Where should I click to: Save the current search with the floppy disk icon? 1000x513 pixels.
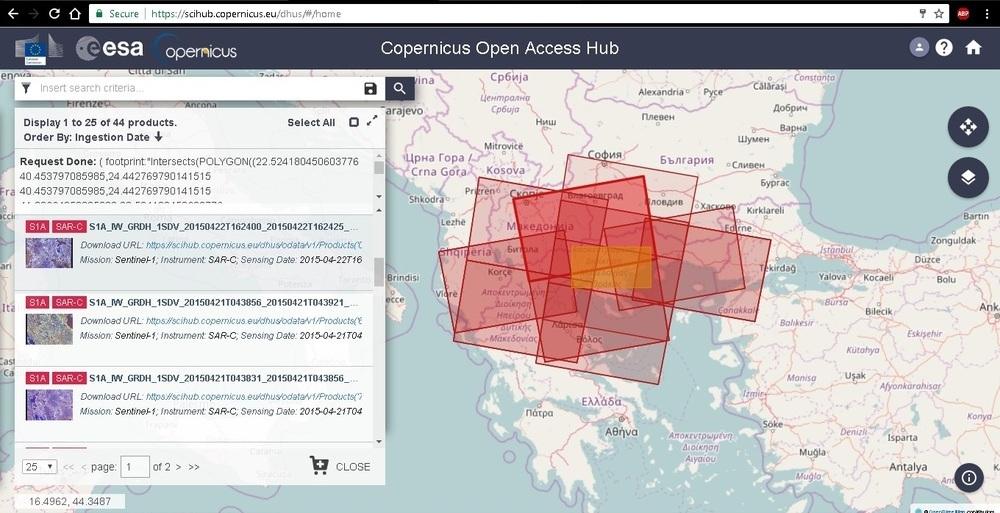pyautogui.click(x=371, y=89)
